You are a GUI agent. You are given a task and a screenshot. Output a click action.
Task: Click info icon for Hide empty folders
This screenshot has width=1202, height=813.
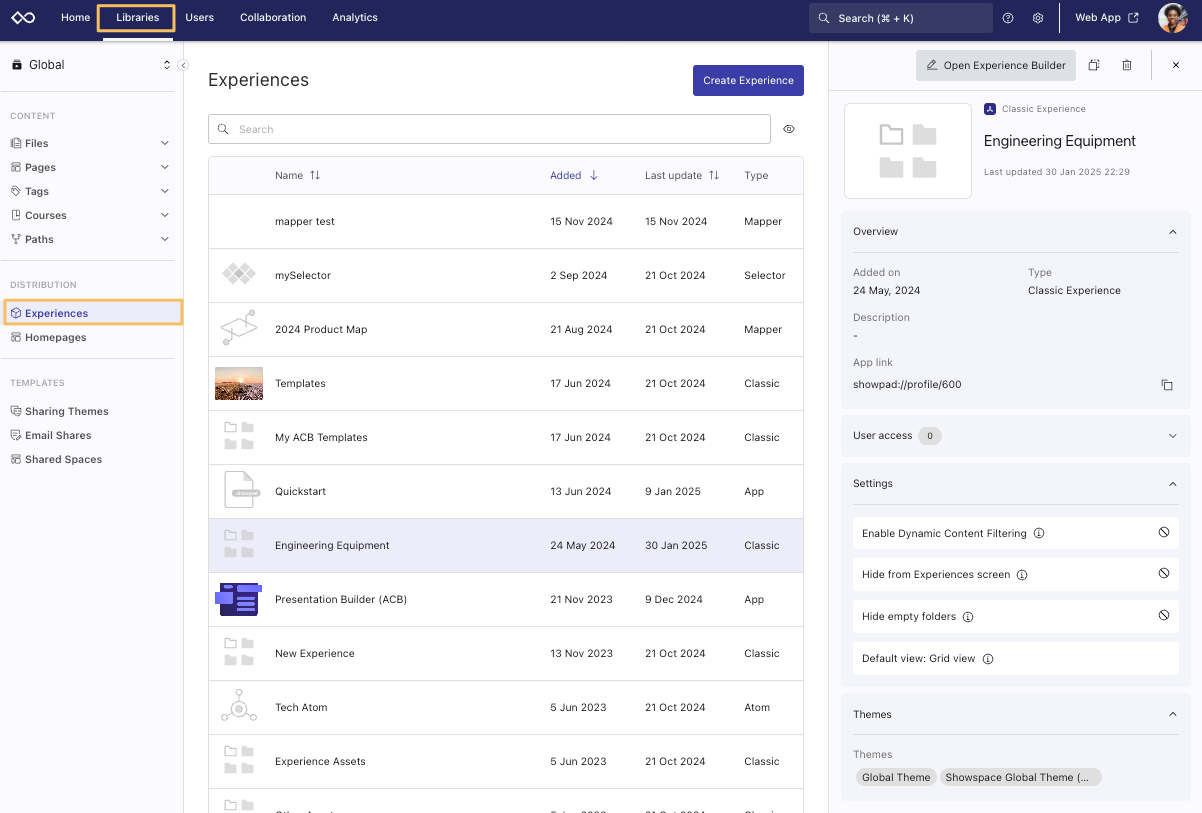[x=968, y=617]
